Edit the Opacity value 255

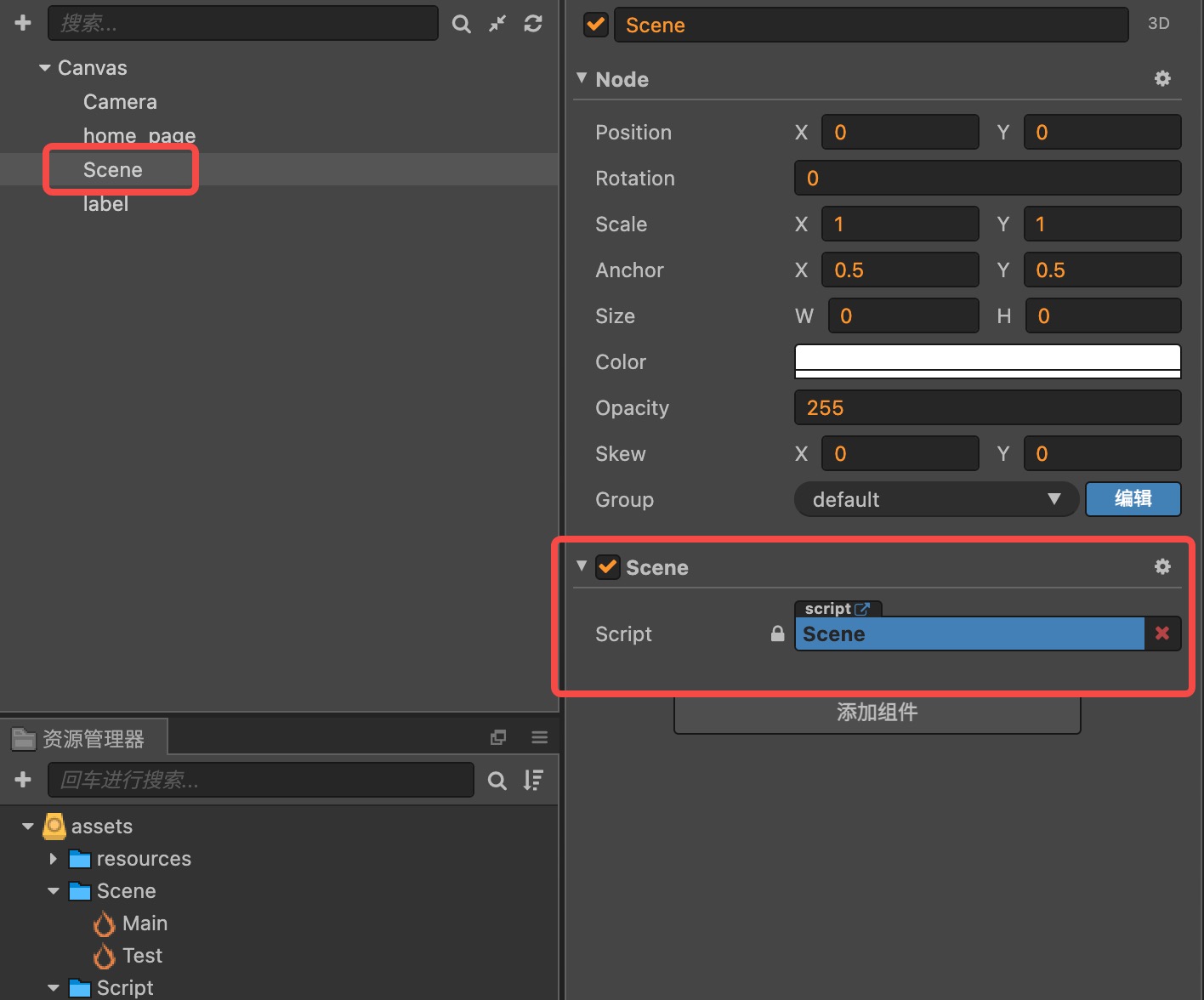[988, 407]
